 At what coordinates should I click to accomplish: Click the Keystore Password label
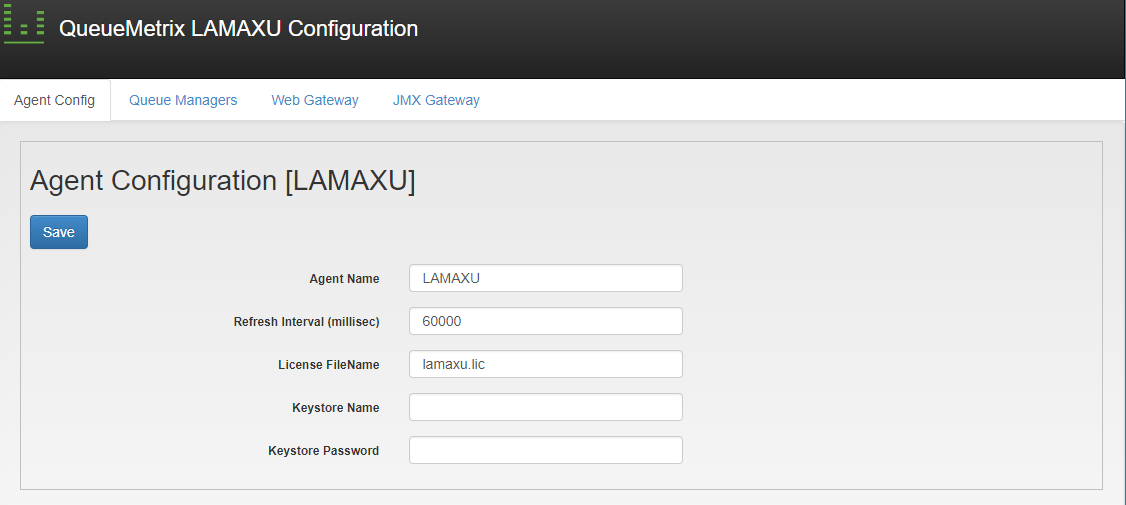tap(324, 451)
